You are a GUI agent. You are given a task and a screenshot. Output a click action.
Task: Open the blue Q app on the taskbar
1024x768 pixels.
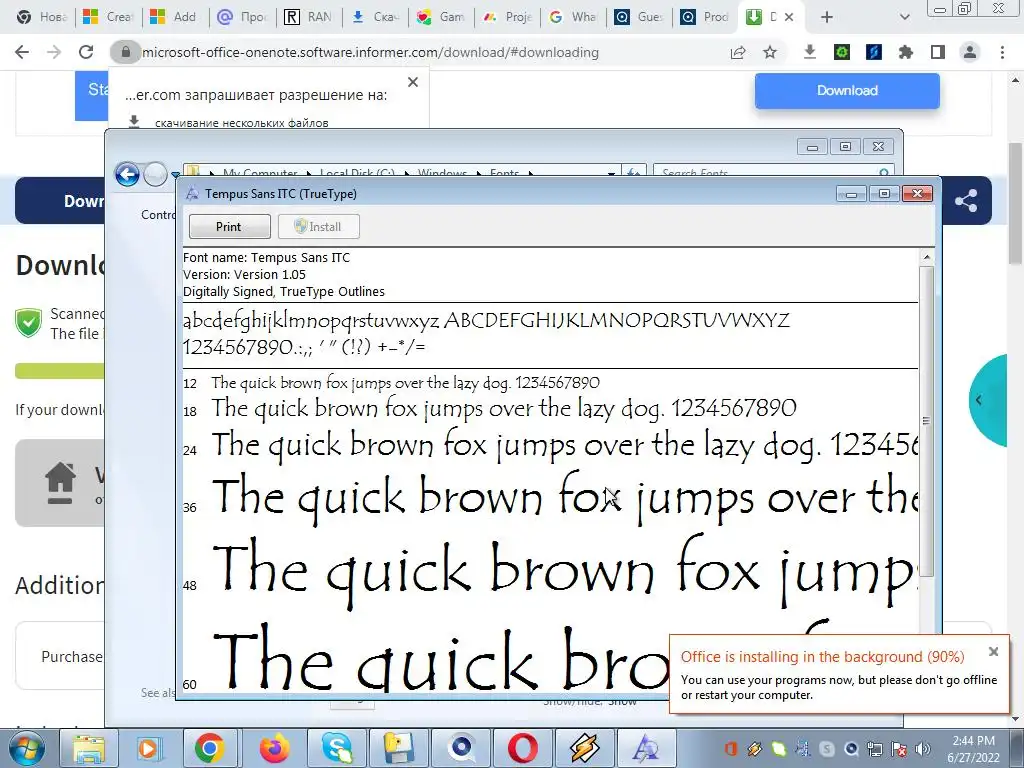pos(461,748)
